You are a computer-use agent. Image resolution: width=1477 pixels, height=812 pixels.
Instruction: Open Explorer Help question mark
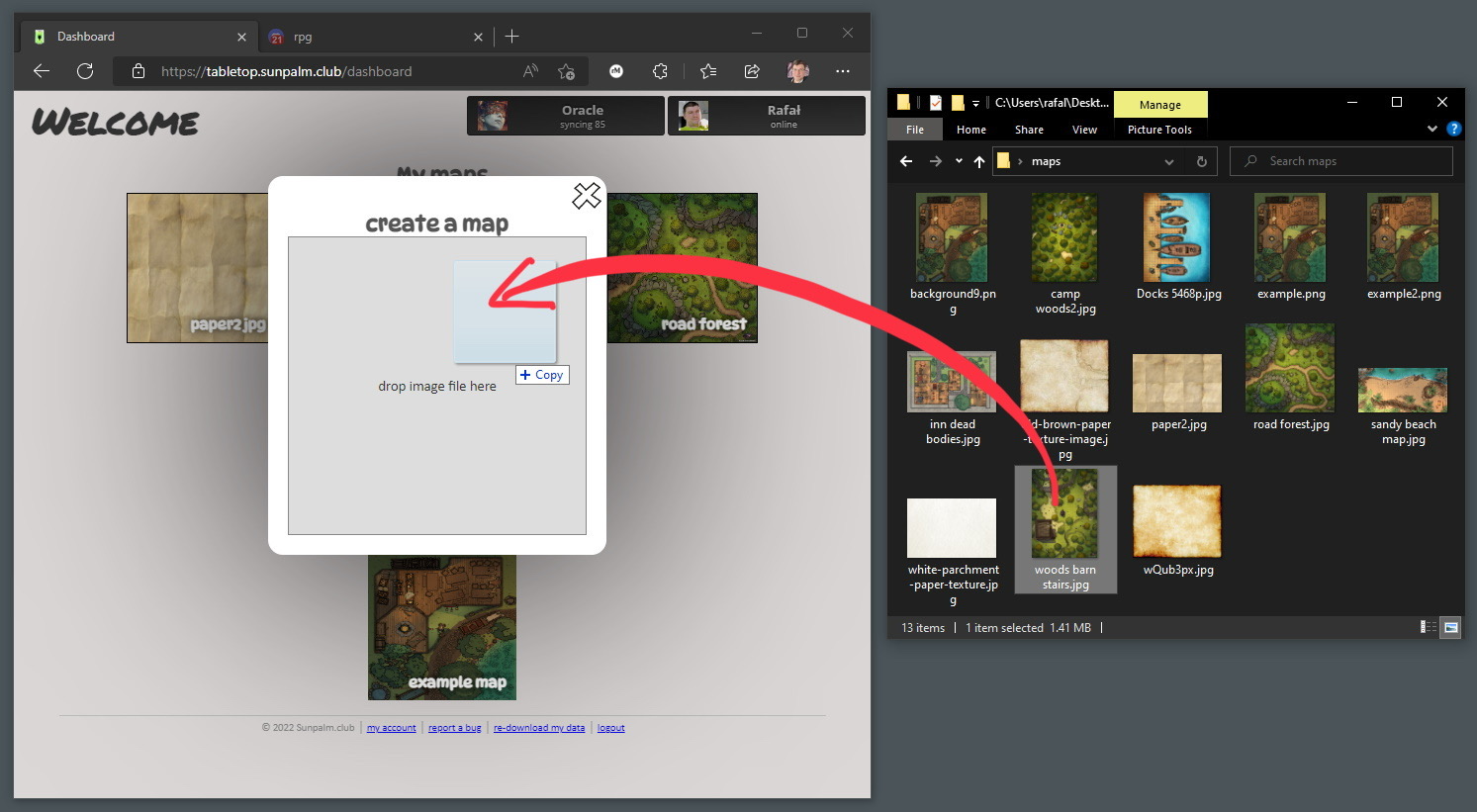tap(1453, 129)
